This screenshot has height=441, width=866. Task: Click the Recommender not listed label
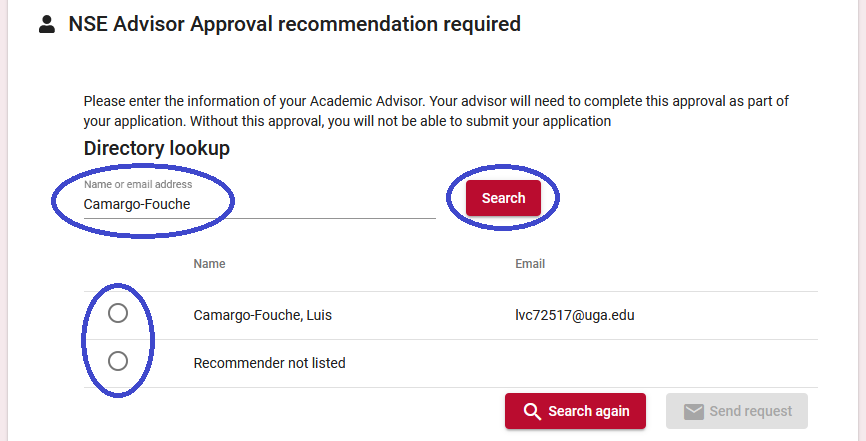[270, 363]
